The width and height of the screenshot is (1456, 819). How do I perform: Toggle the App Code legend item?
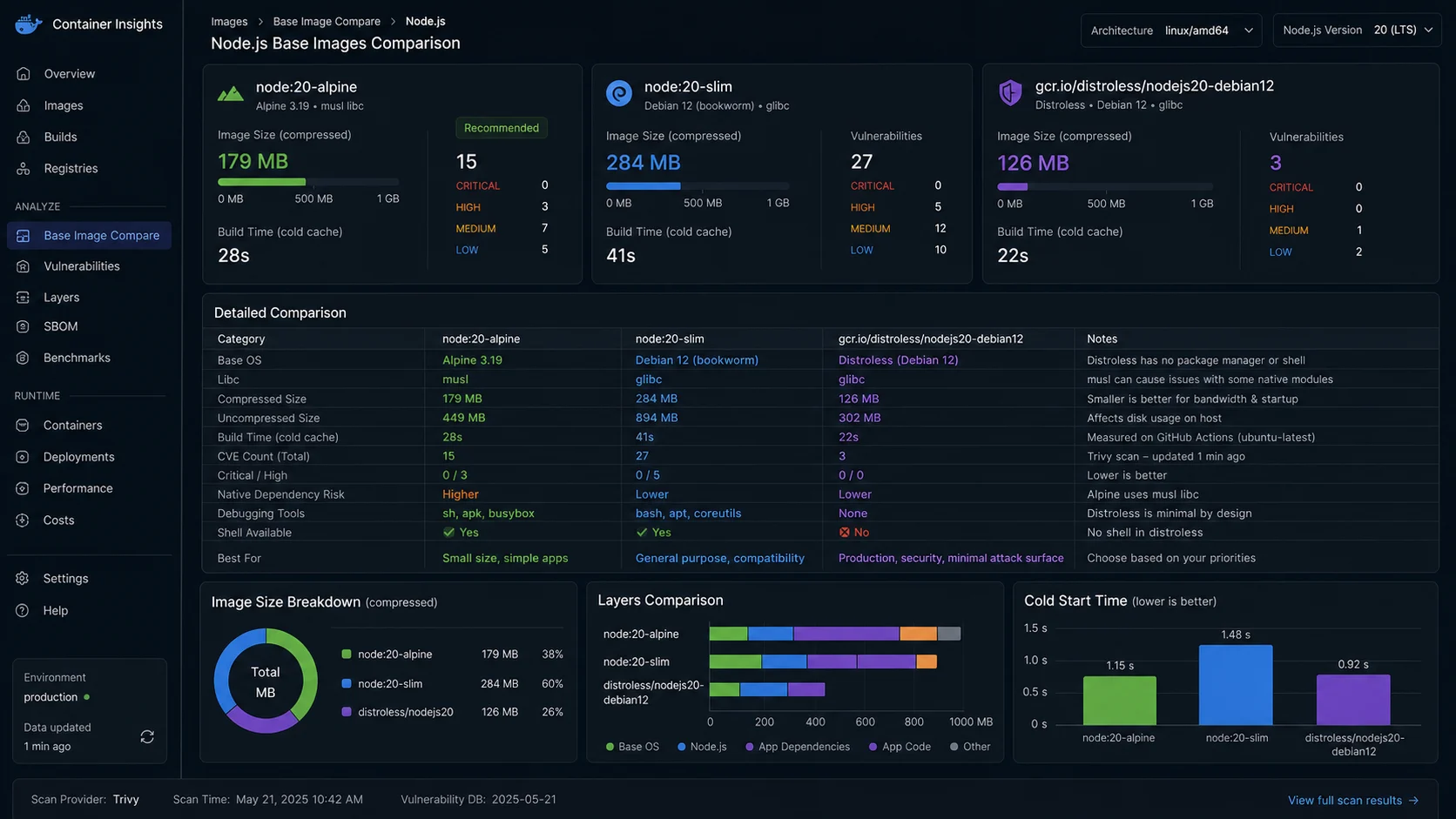pos(900,747)
